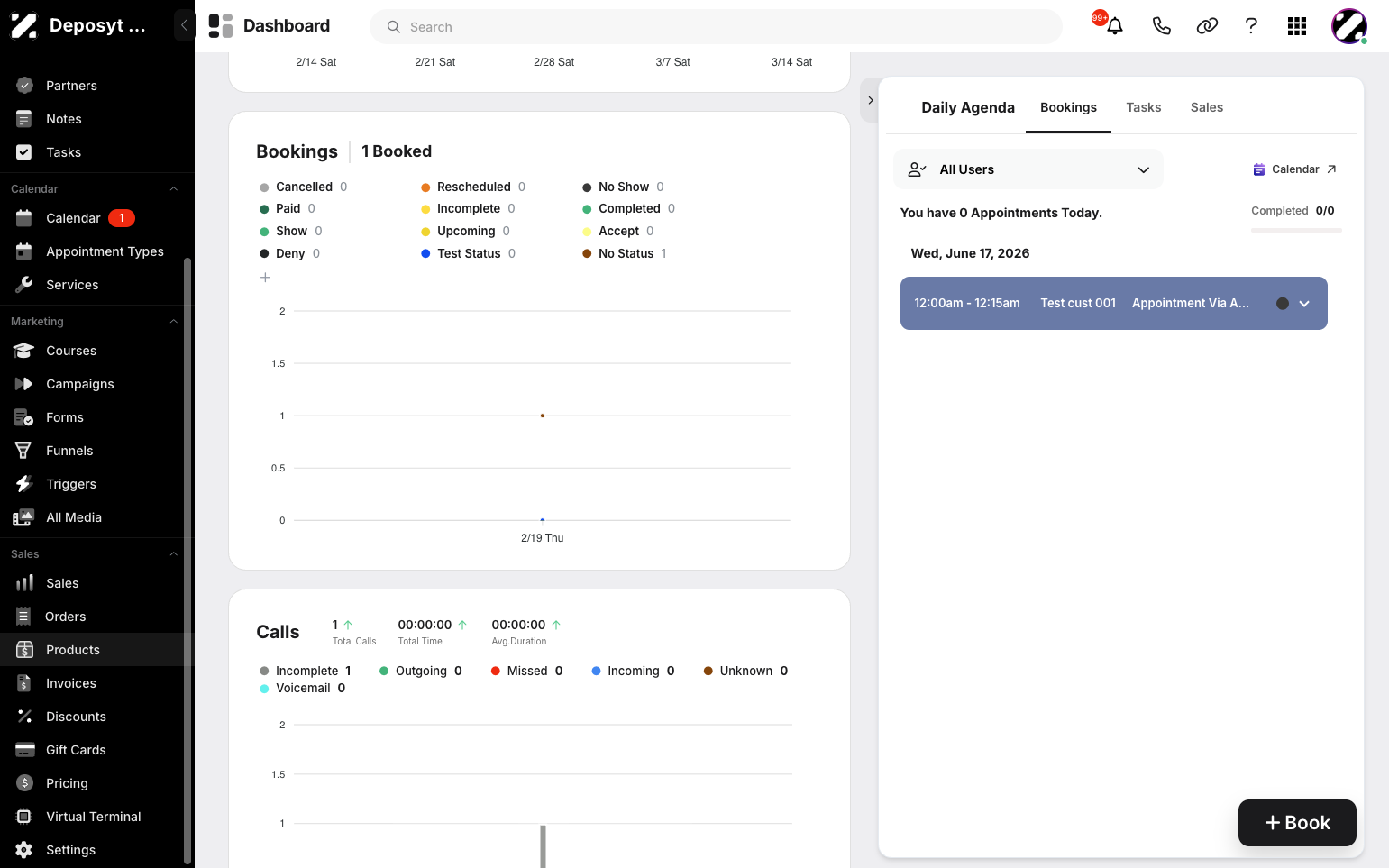Switch to the Bookings agenda tab
This screenshot has height=868, width=1389.
(1068, 107)
